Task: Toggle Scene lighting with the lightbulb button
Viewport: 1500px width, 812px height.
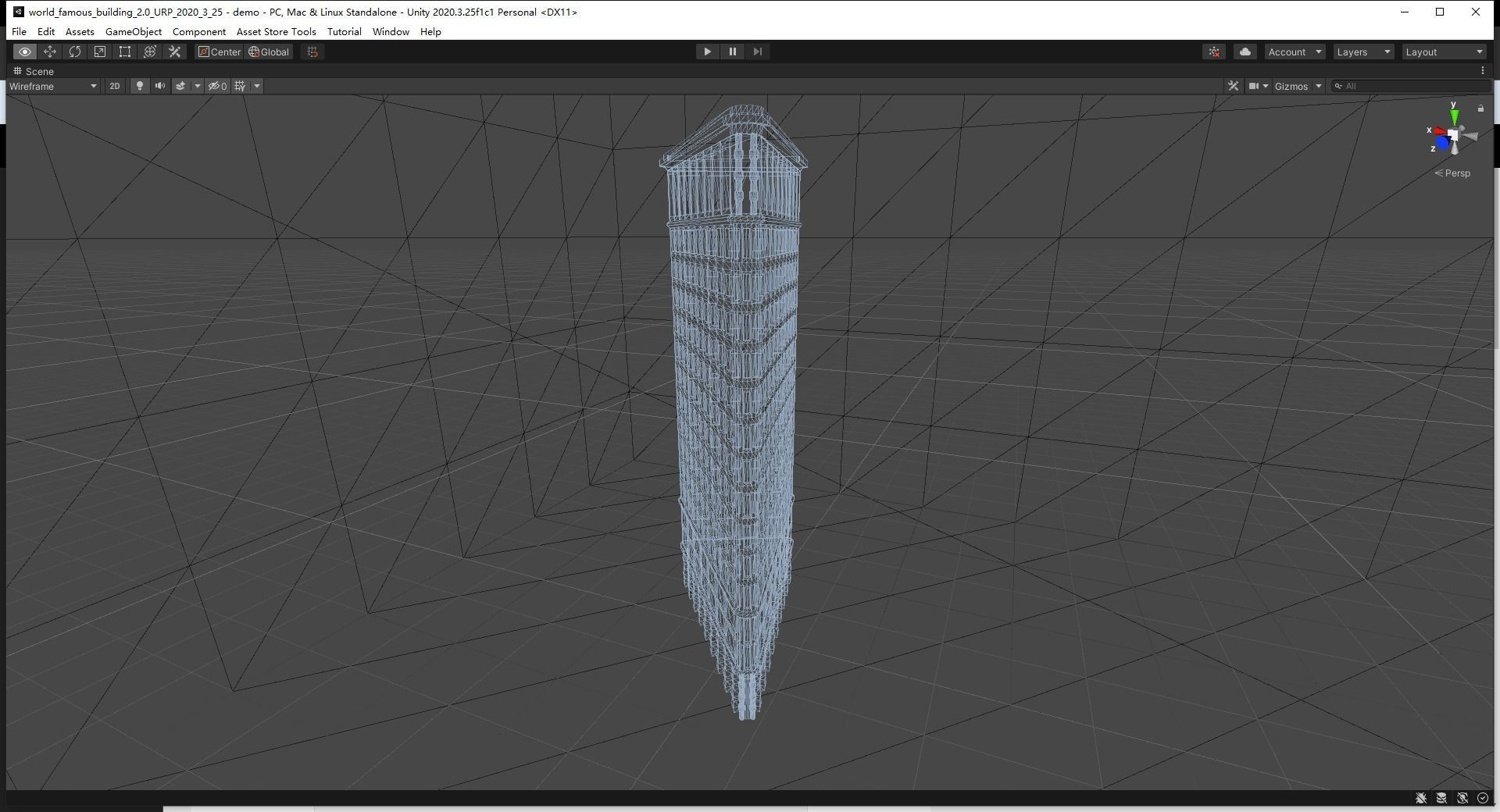Action: click(x=140, y=86)
